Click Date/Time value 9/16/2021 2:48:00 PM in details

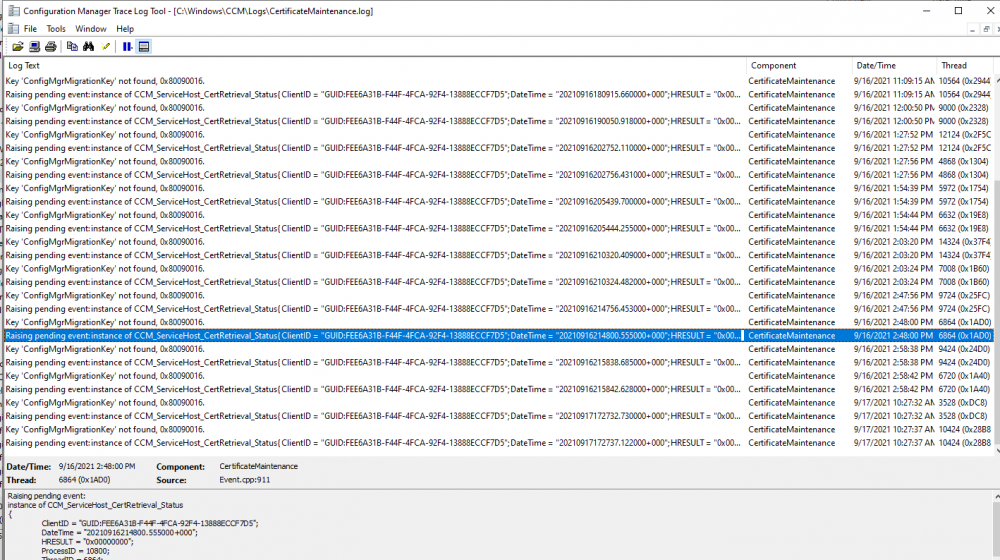[x=97, y=466]
